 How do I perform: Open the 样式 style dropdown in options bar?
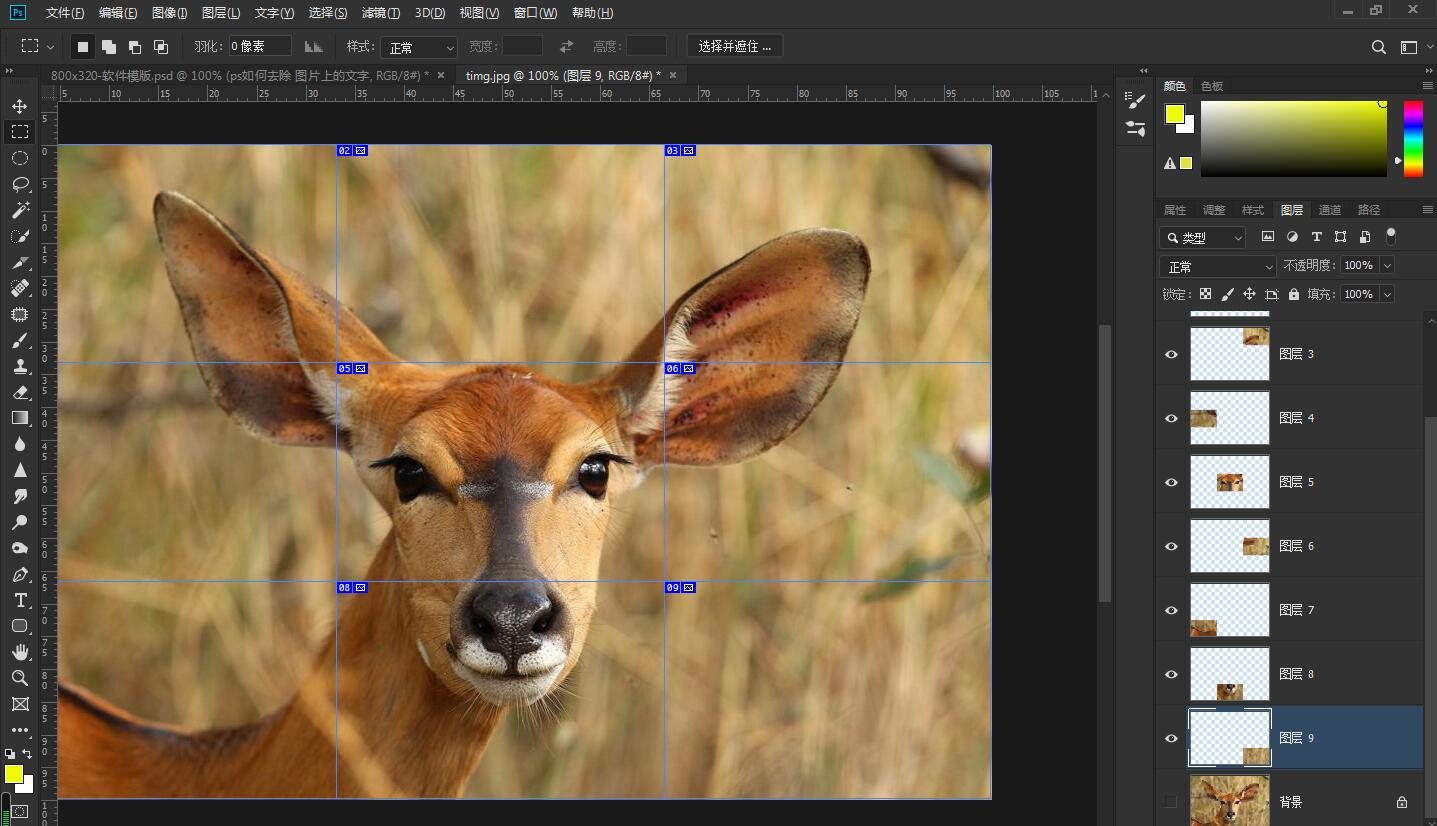pyautogui.click(x=419, y=47)
